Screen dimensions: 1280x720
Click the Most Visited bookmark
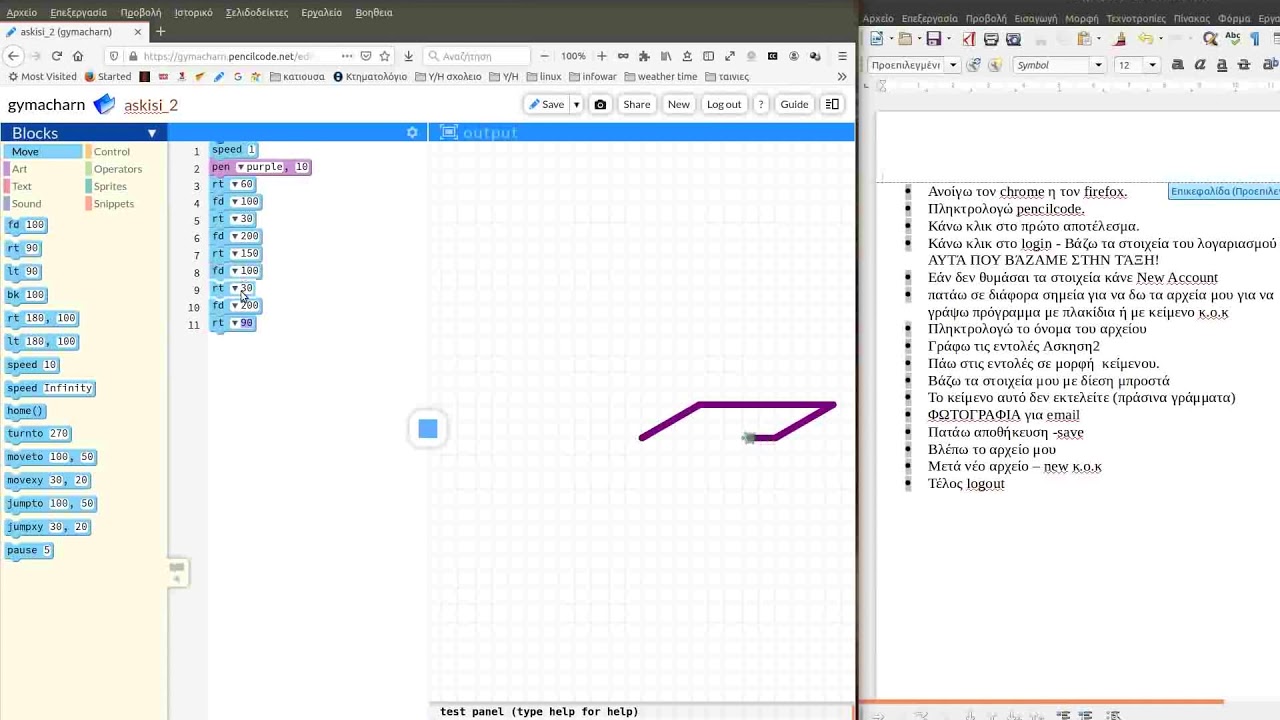coord(42,76)
